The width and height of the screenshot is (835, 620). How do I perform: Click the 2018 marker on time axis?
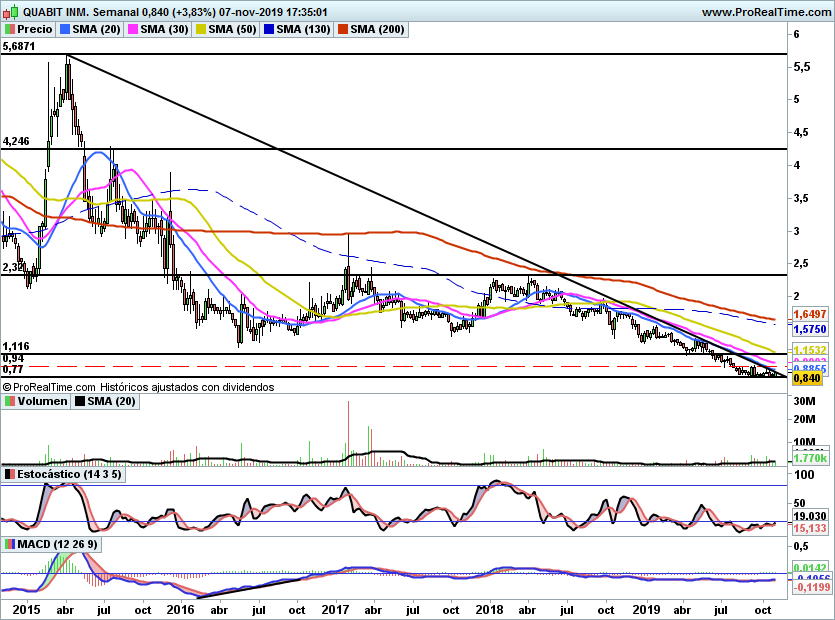(490, 609)
